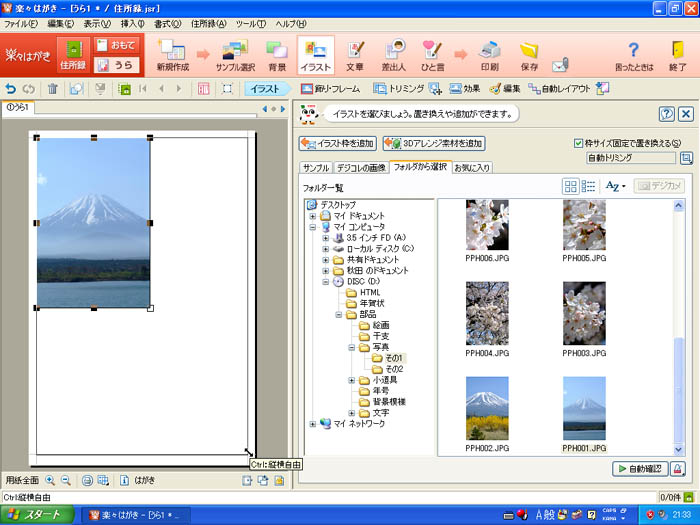Click the イラスト枠を追加 button
This screenshot has width=700, height=525.
pos(337,143)
